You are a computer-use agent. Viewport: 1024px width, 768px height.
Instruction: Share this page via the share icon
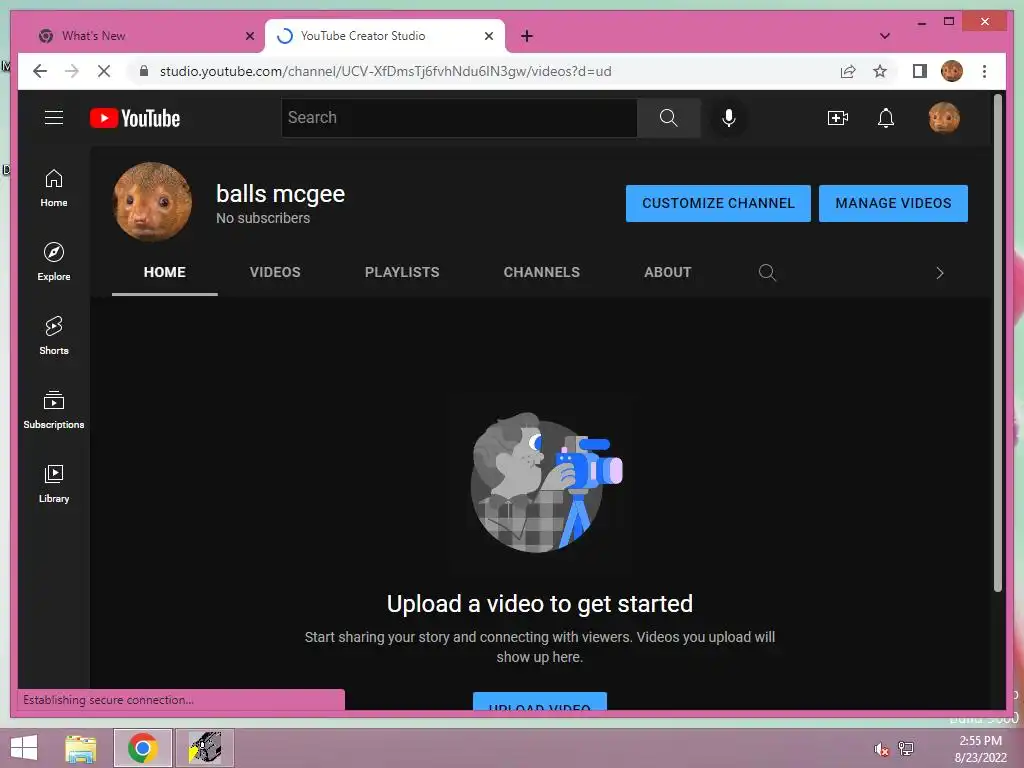click(848, 71)
